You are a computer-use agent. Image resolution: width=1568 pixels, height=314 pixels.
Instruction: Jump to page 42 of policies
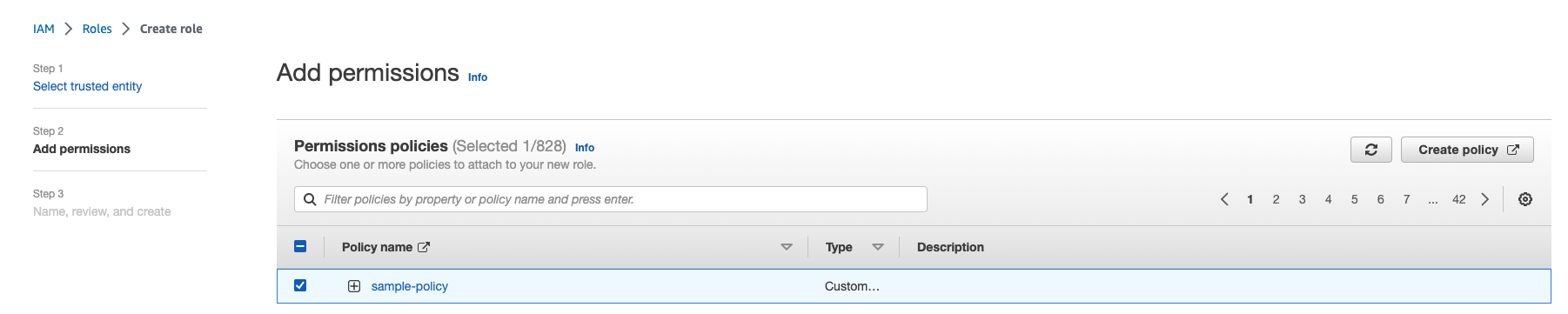1458,199
